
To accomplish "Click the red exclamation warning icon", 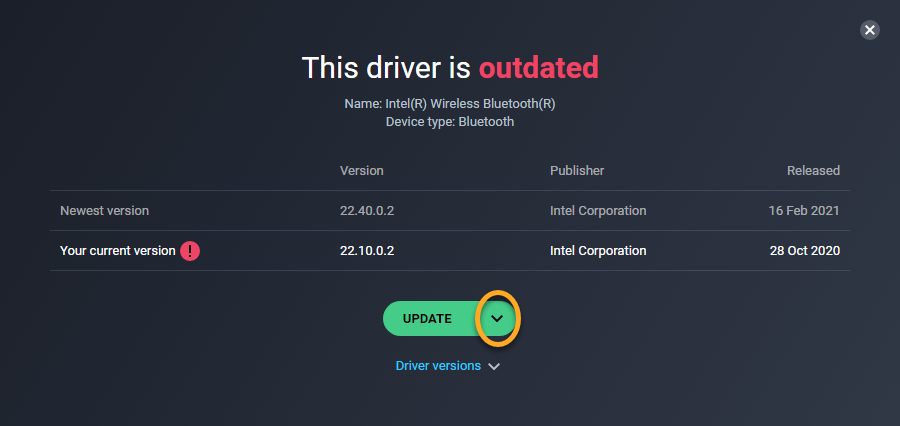I will point(190,251).
